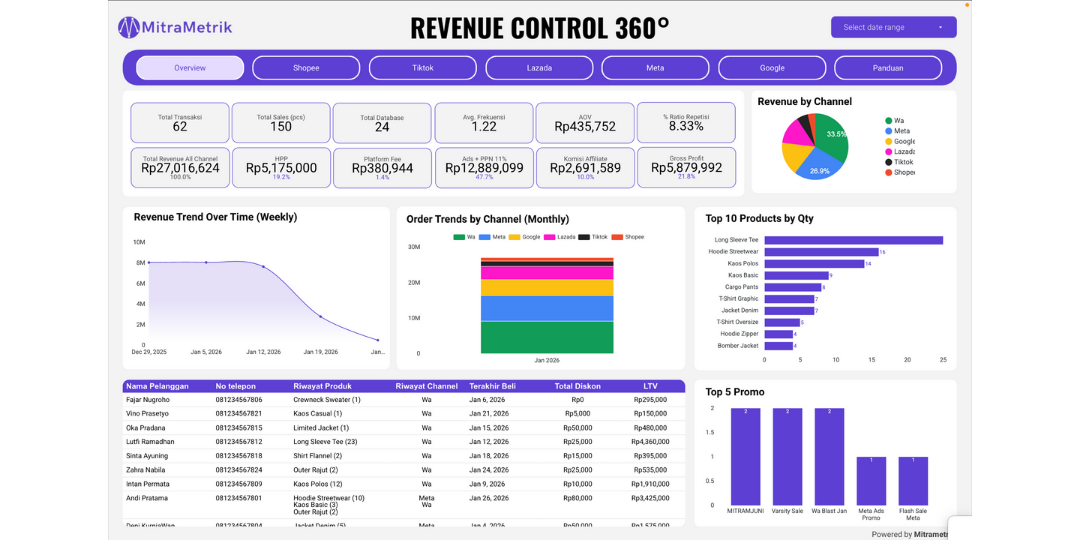Switch to the Overview tab
This screenshot has height=540, width=1080.
pos(190,68)
